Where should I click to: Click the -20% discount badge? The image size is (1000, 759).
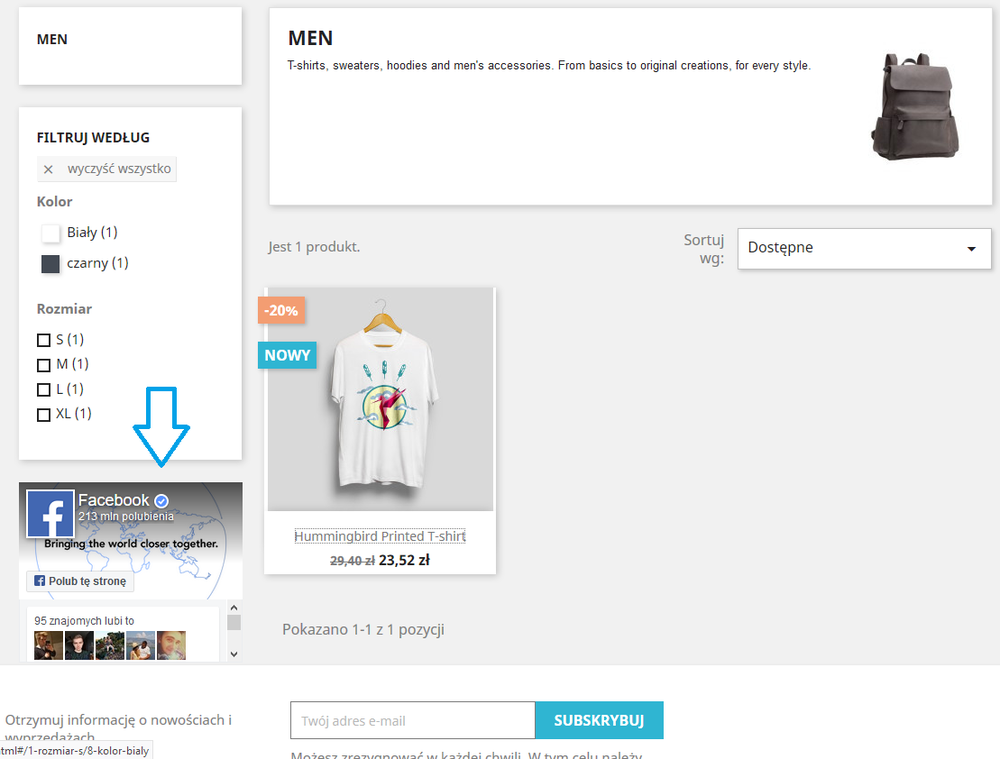[x=281, y=311]
